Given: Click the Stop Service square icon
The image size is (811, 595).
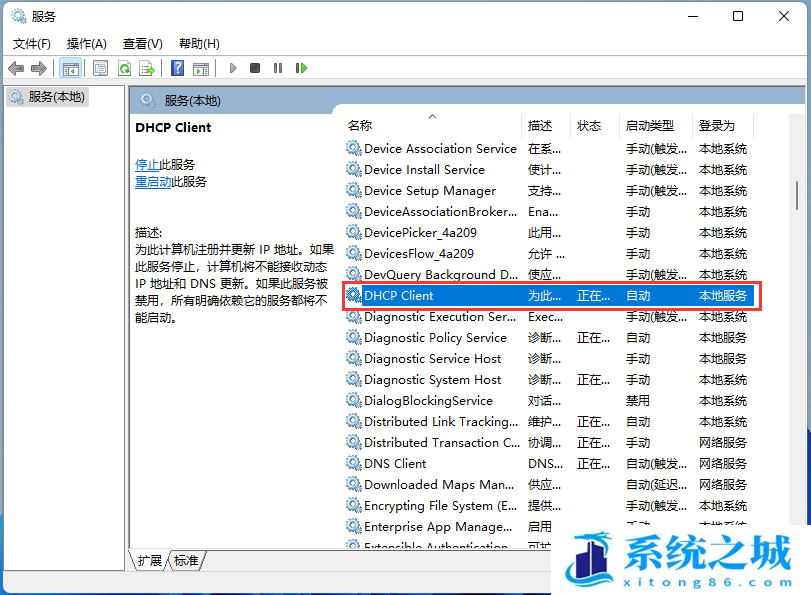Looking at the screenshot, I should click(254, 68).
